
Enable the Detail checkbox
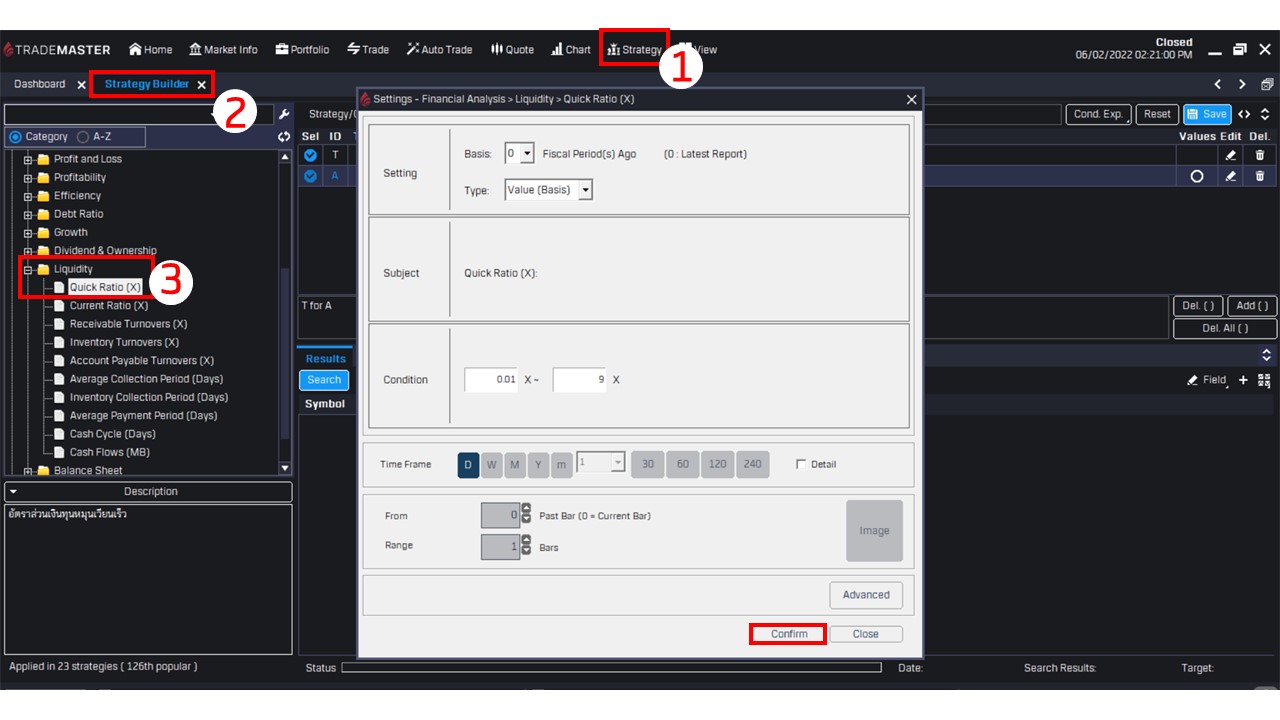point(801,464)
